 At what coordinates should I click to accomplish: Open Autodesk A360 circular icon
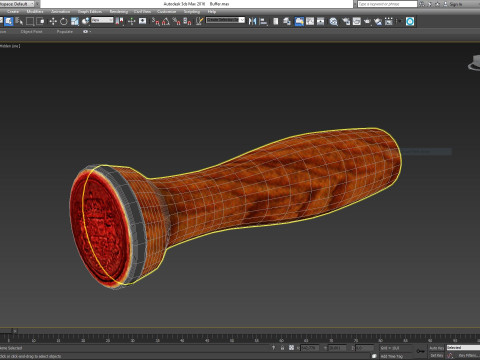pos(410,21)
